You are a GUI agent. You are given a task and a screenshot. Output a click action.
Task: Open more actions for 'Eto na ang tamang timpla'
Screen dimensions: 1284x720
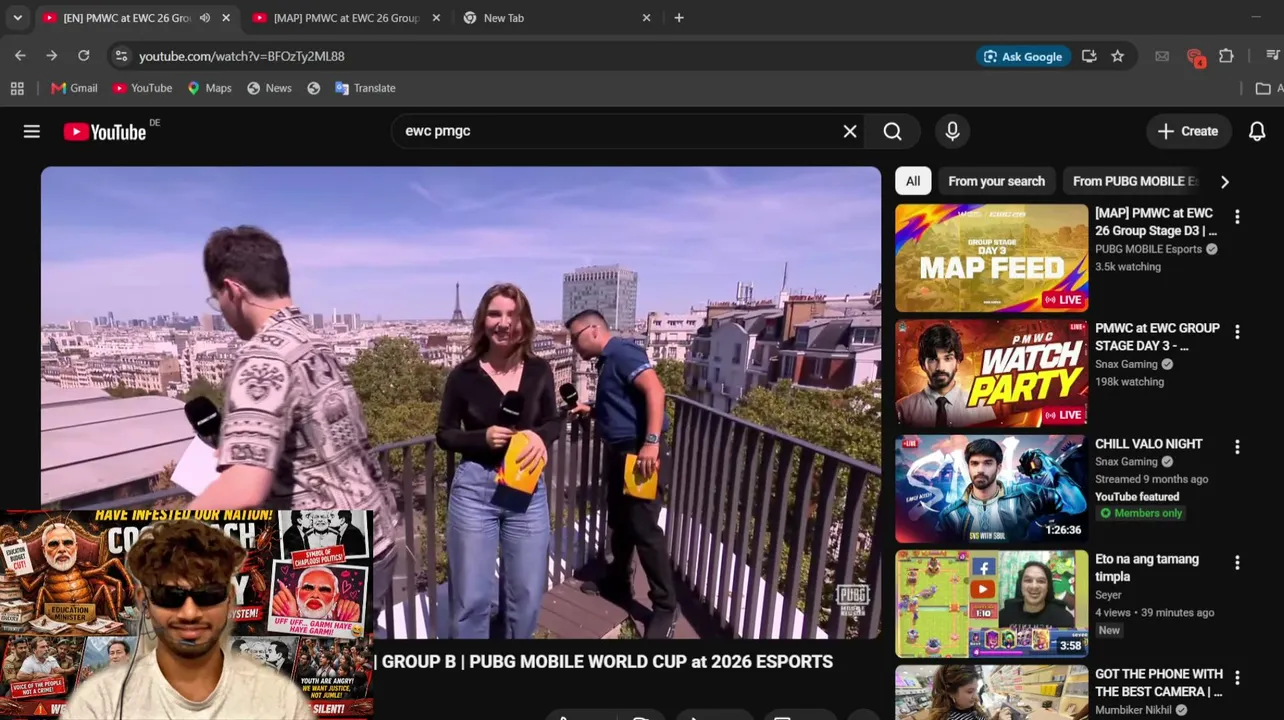point(1237,563)
